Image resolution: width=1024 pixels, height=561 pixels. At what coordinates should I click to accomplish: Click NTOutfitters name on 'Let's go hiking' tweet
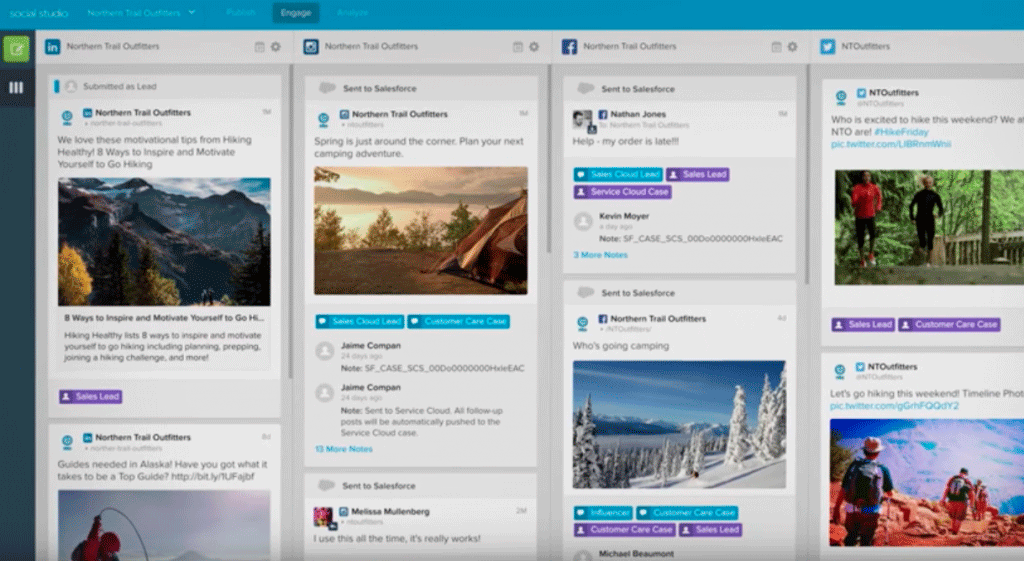[x=892, y=367]
